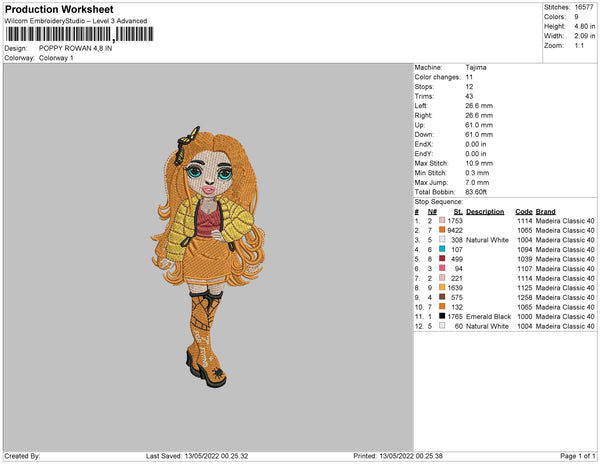Select the black swatch for Emerald Black
Viewport: 600px width, 464px height.
click(442, 316)
